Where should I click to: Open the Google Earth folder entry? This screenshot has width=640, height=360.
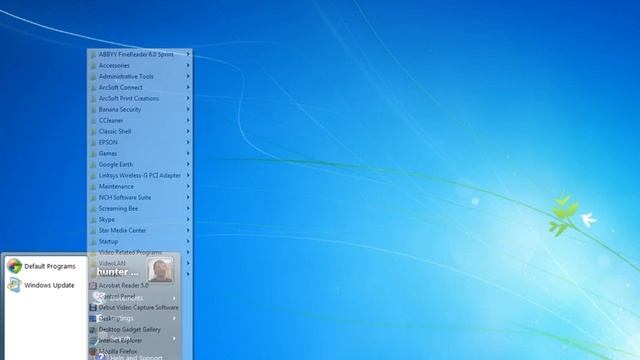(140, 164)
